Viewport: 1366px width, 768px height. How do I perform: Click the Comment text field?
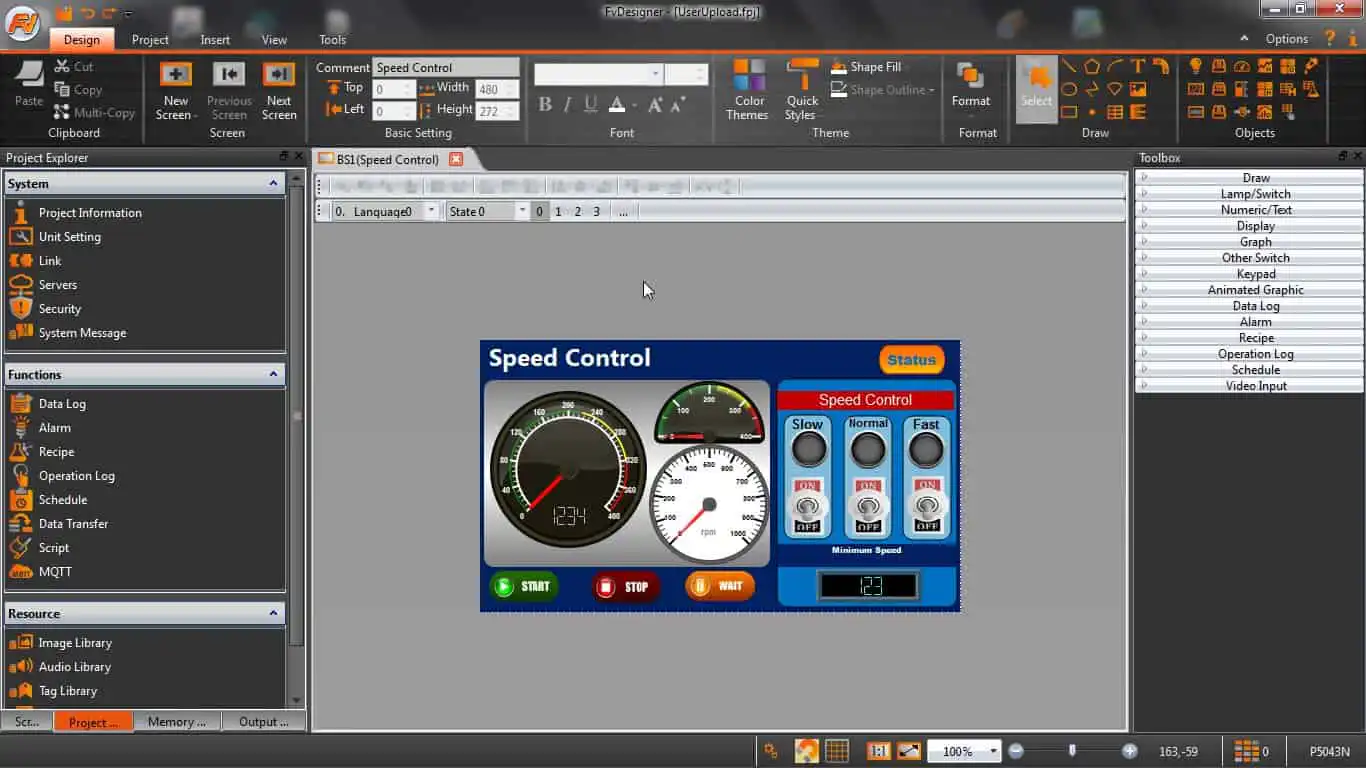point(446,68)
